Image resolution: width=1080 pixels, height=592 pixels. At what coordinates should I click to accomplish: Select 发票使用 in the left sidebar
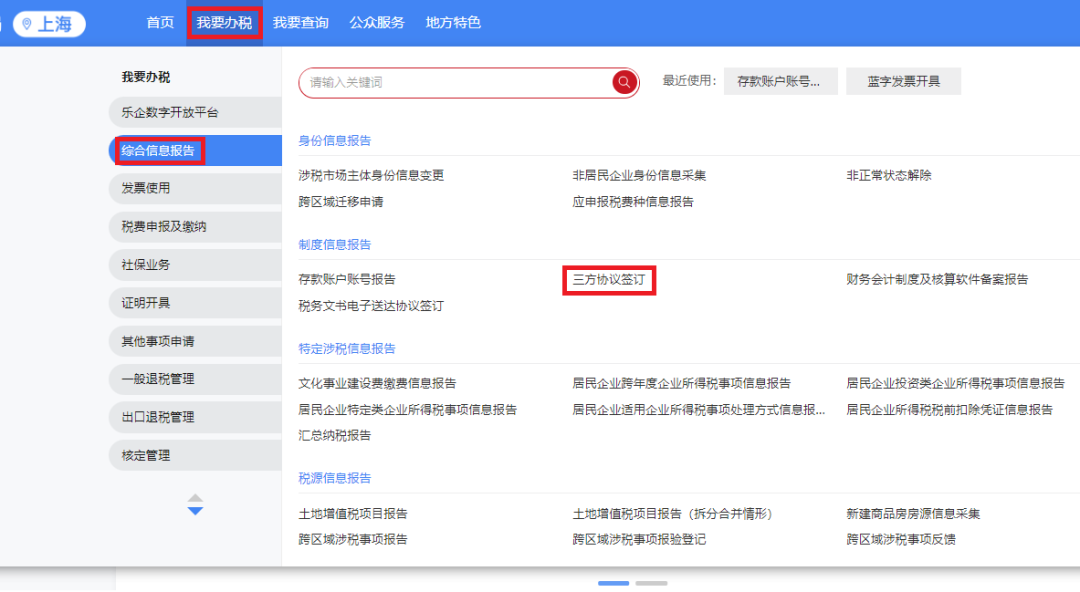point(146,188)
